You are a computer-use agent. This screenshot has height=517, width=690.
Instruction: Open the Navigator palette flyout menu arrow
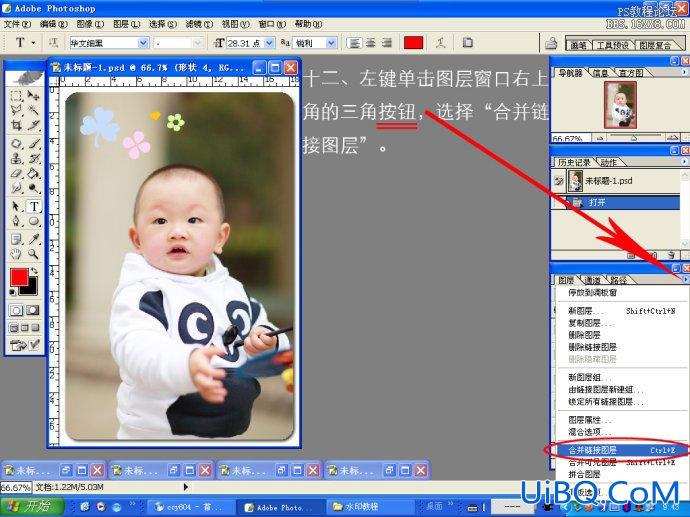[684, 72]
